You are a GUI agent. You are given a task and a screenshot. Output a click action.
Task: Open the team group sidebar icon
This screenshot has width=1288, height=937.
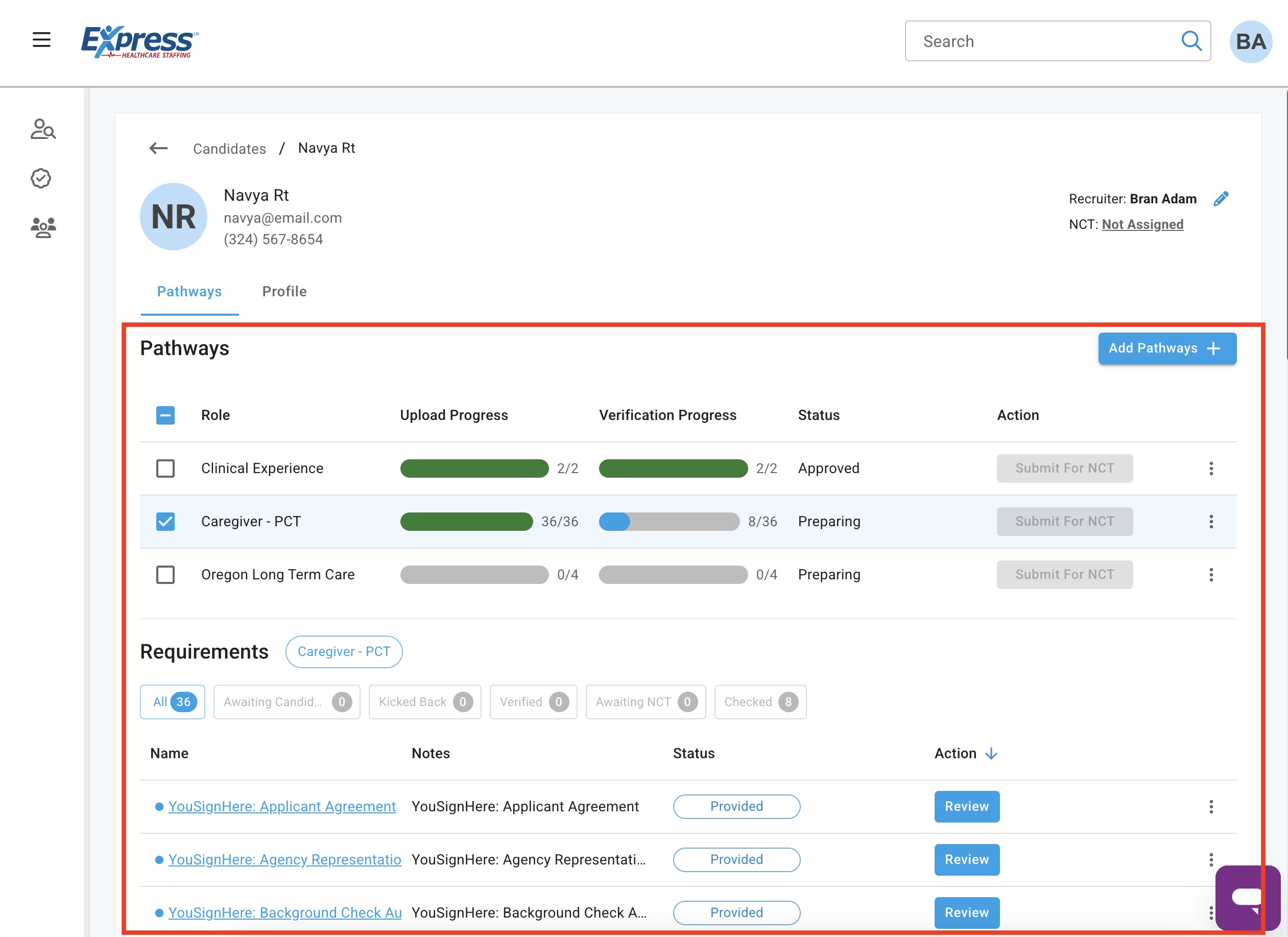click(42, 227)
